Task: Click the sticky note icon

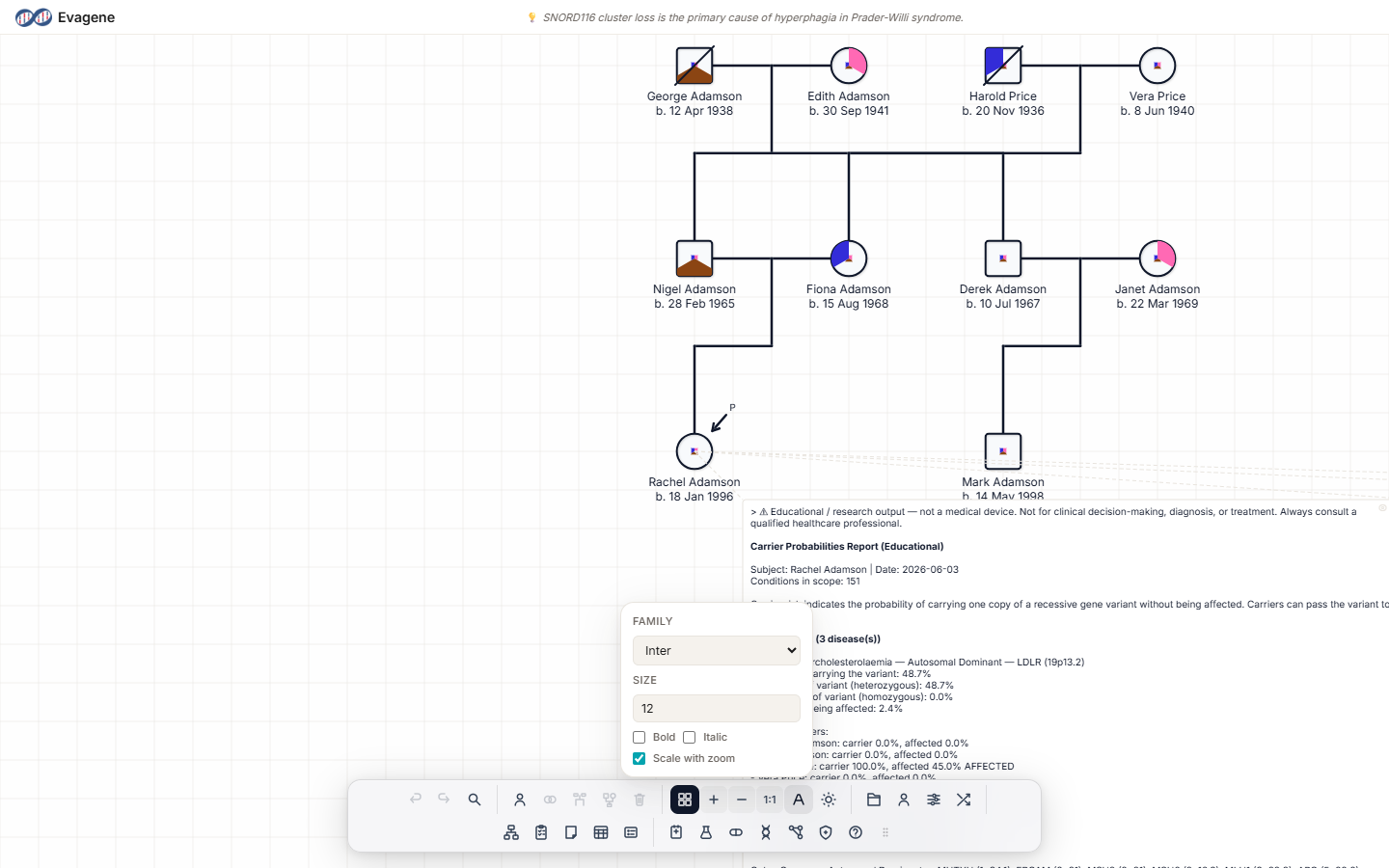Action: (571, 832)
